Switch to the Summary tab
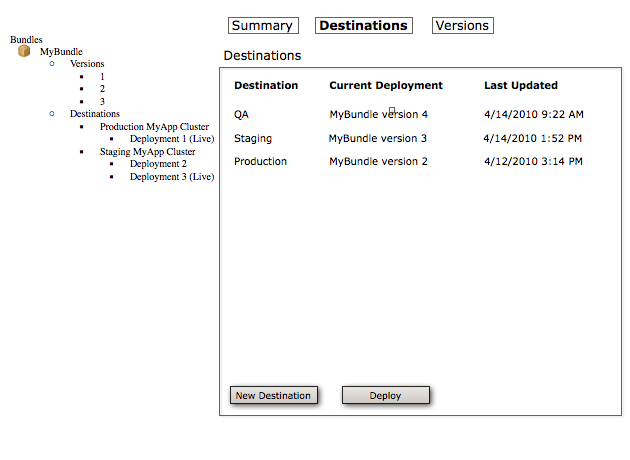630x460 pixels. (262, 26)
